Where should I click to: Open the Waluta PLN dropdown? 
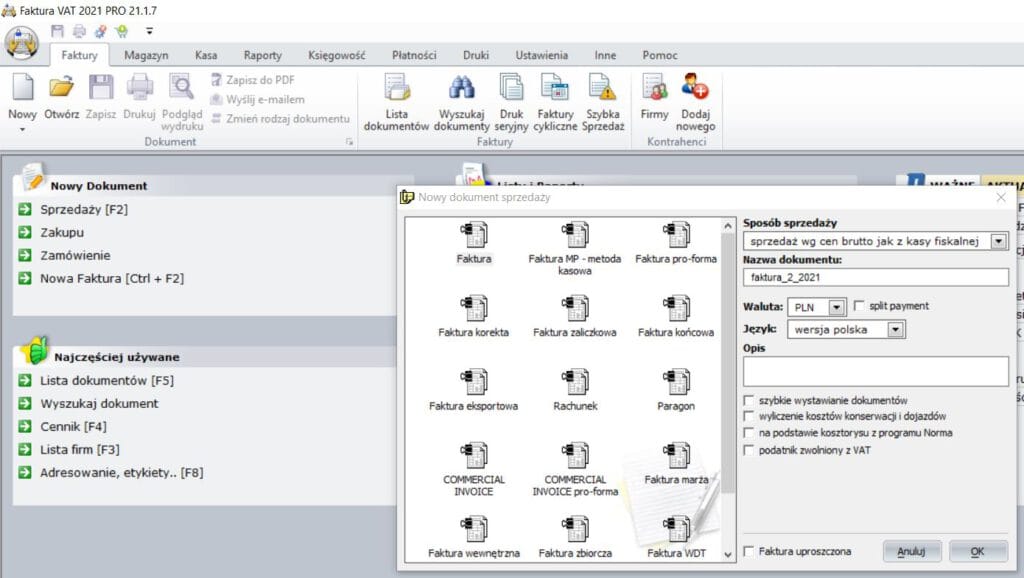837,307
